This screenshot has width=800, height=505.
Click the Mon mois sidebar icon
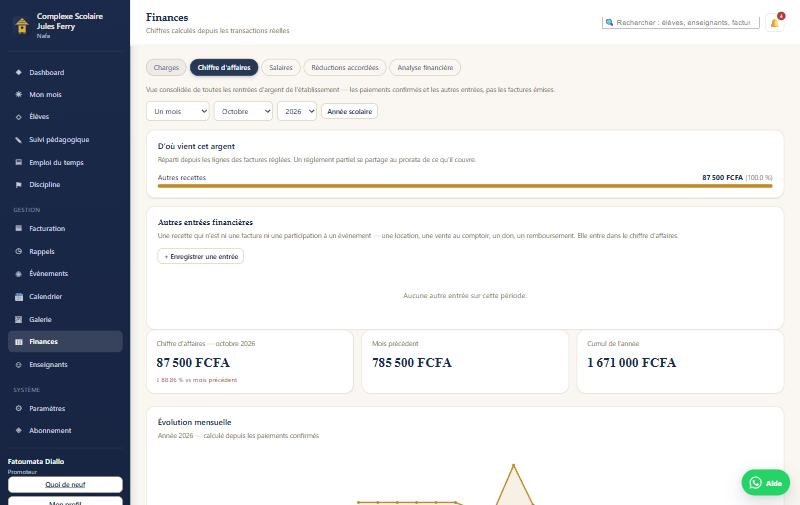point(18,94)
